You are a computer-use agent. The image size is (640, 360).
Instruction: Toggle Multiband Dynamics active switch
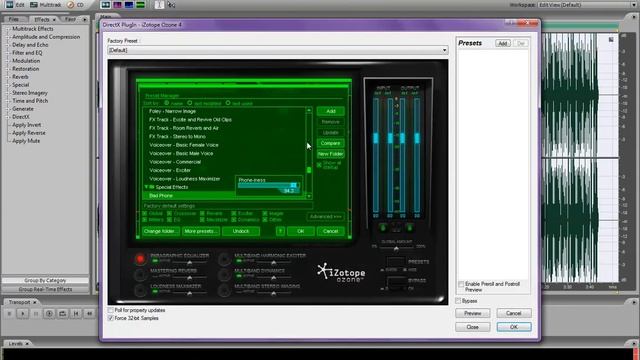pyautogui.click(x=239, y=276)
